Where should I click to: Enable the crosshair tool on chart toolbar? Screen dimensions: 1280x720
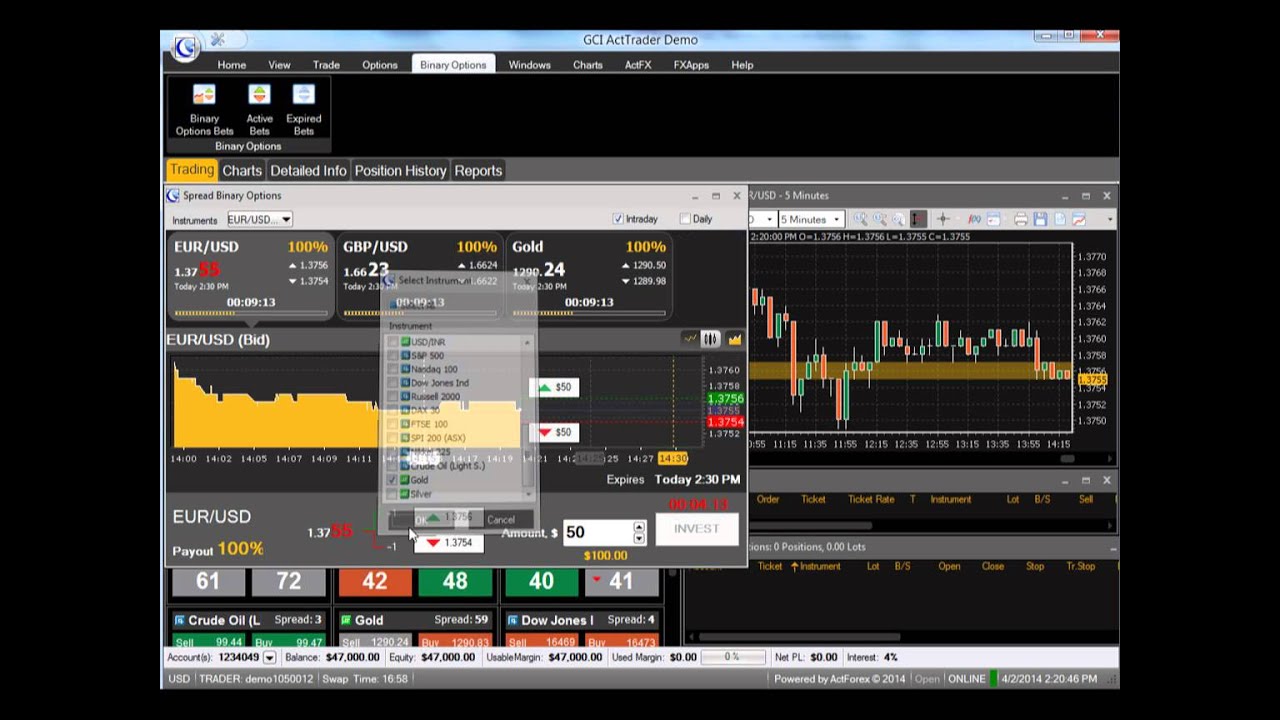click(942, 219)
